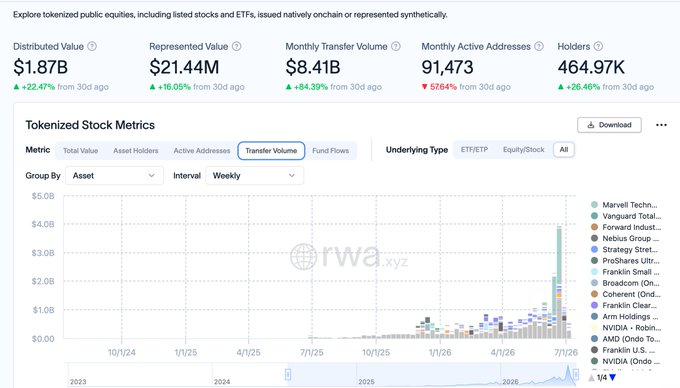
Task: Toggle Forward Indust... legend entry
Action: pyautogui.click(x=626, y=227)
